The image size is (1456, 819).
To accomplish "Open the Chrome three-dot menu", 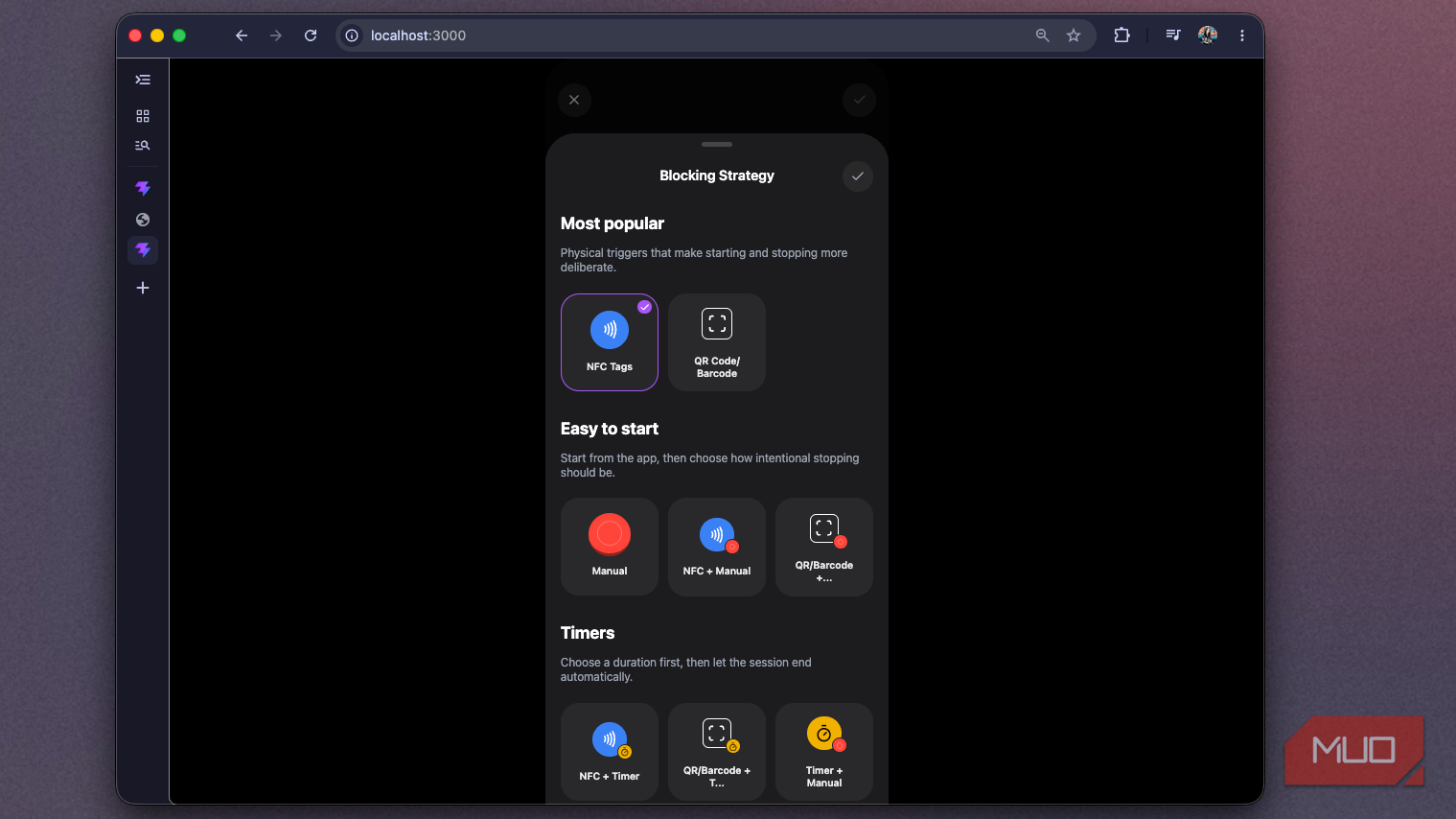I will [x=1242, y=35].
